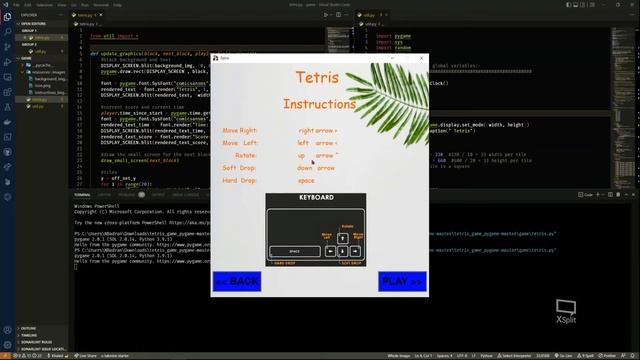Click the split terminal icon in panel

click(610, 195)
